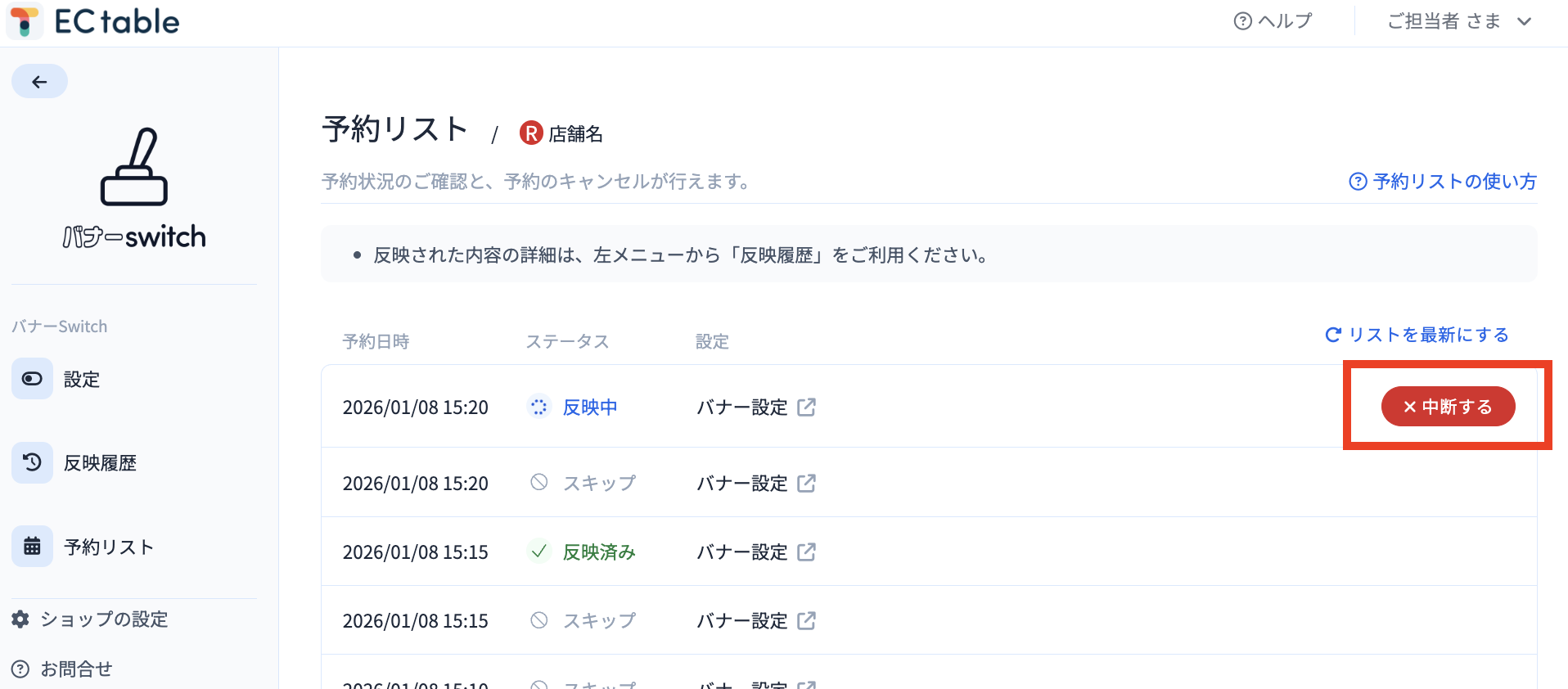This screenshot has height=689, width=1568.
Task: Click the EC table logo icon
Action: pyautogui.click(x=25, y=22)
